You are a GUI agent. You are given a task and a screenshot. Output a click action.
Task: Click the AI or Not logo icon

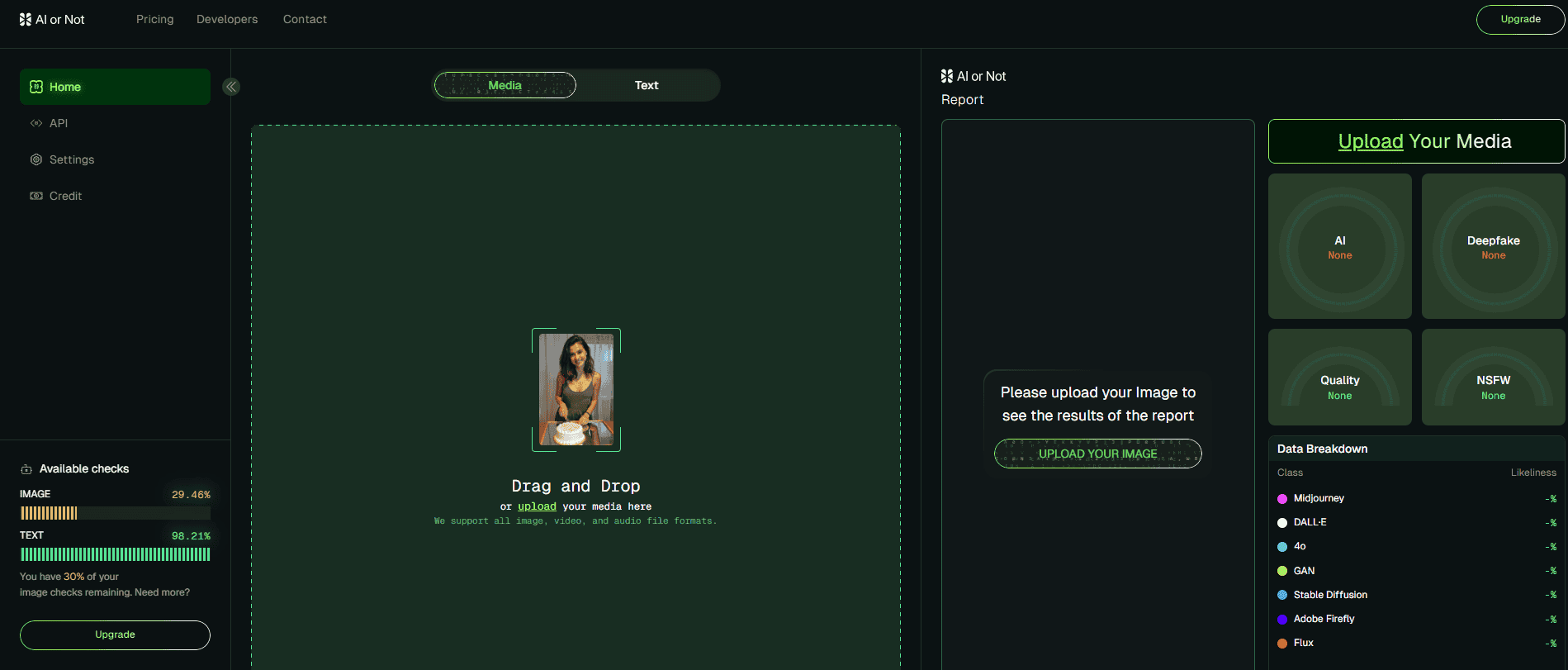(25, 19)
